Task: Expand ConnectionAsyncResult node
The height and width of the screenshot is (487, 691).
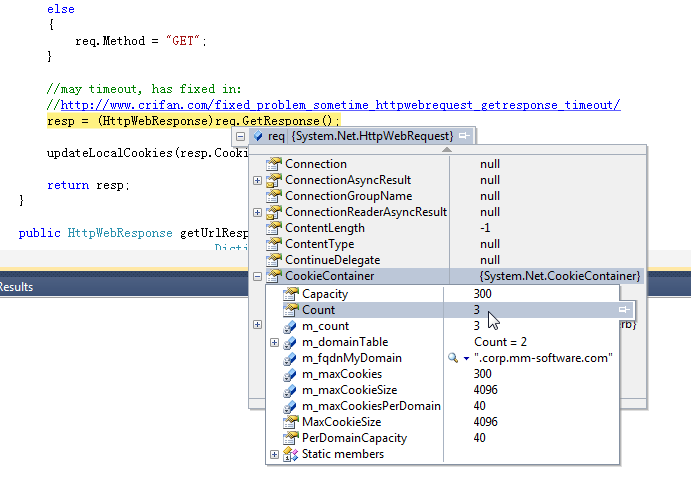Action: click(257, 180)
